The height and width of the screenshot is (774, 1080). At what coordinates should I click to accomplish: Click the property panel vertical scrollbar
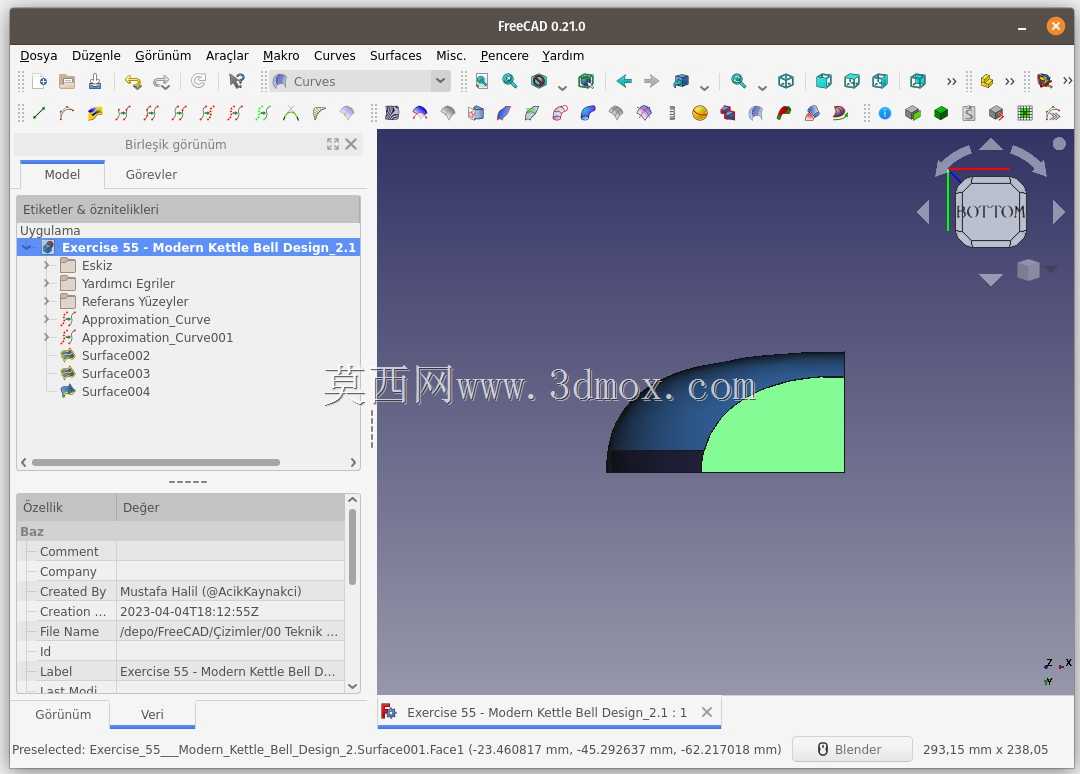click(353, 547)
